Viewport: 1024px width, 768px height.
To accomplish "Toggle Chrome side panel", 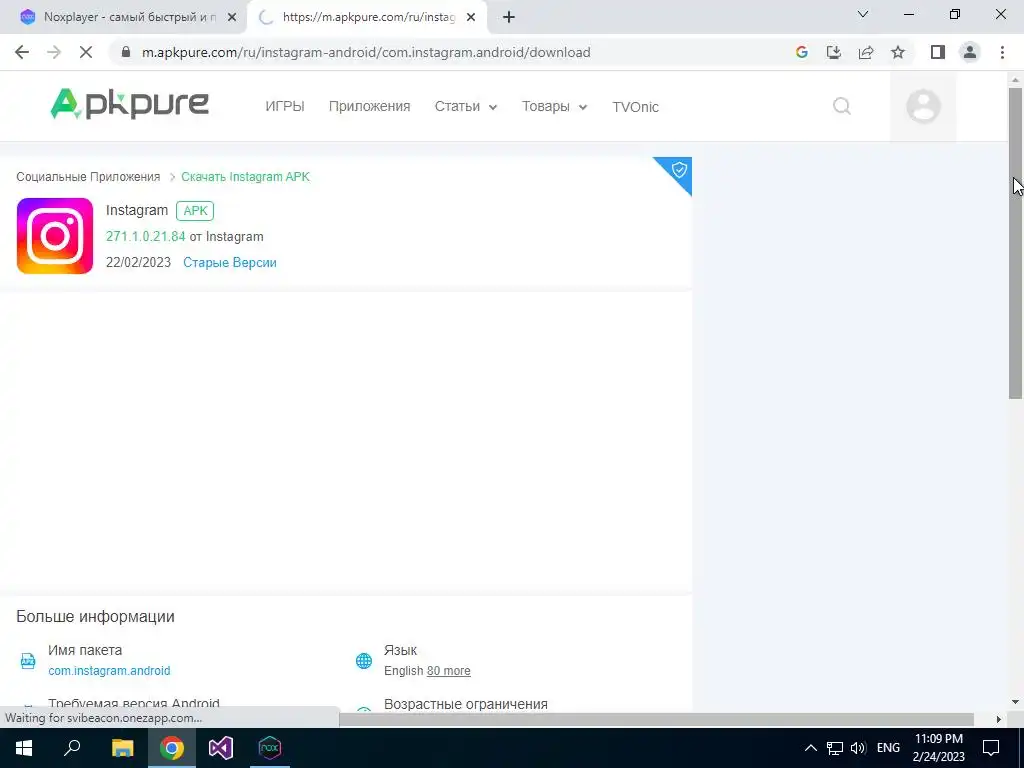I will 938,52.
